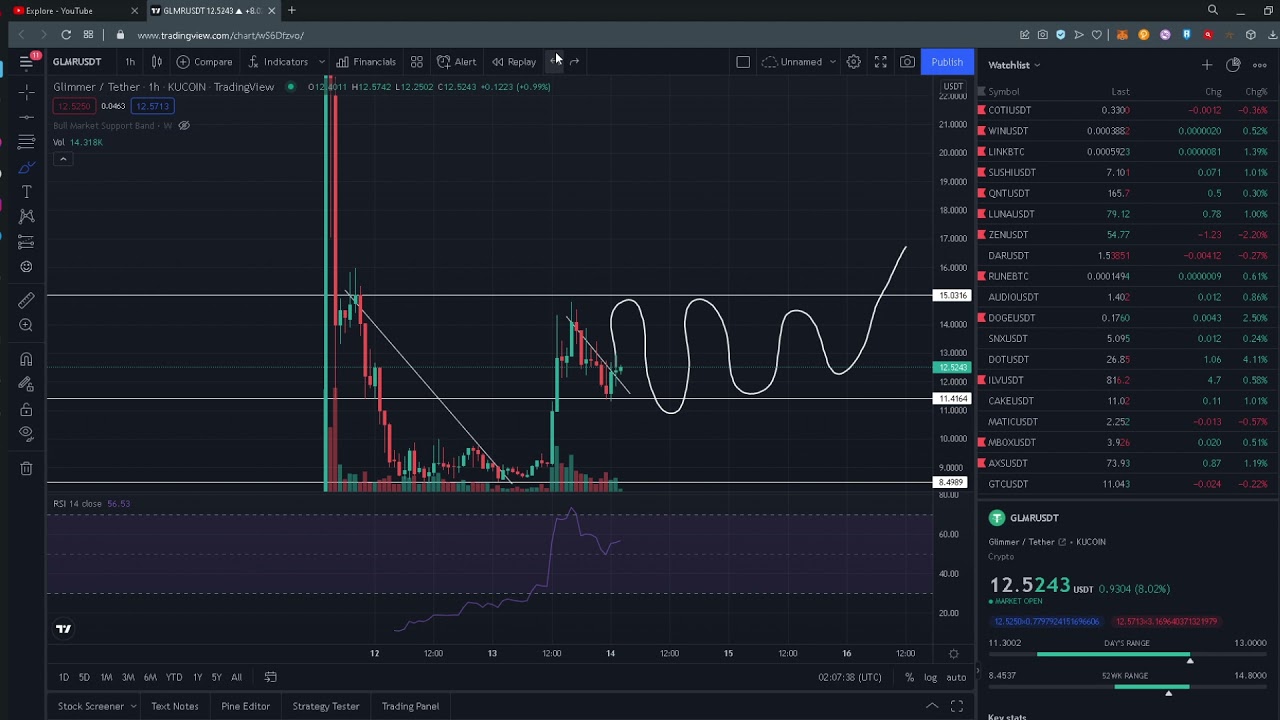
Task: Select the Text annotation tool
Action: click(26, 192)
